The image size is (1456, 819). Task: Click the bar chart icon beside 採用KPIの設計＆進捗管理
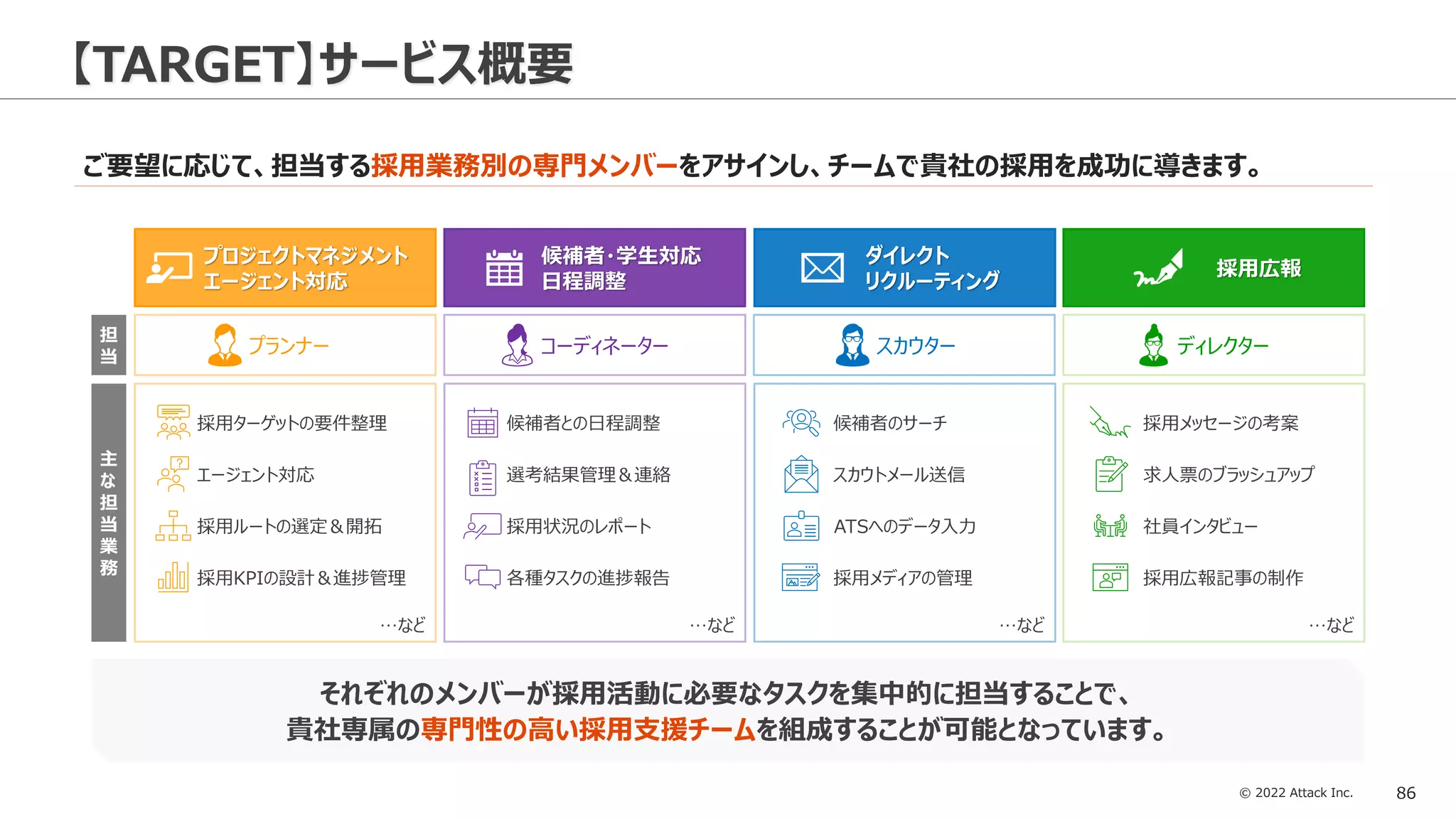[173, 577]
